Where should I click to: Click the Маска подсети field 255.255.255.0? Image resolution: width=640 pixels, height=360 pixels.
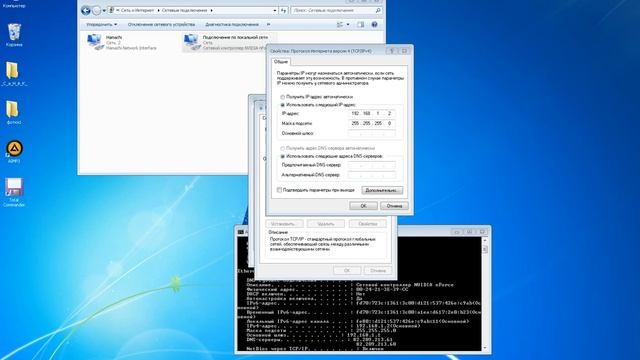click(x=372, y=123)
